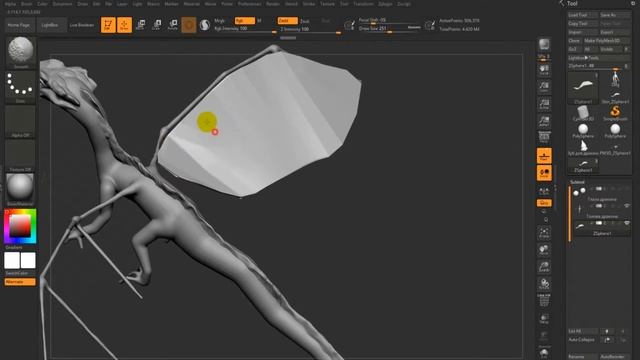Click the Rgb Intensity slider
The image size is (640, 360).
pyautogui.click(x=245, y=29)
